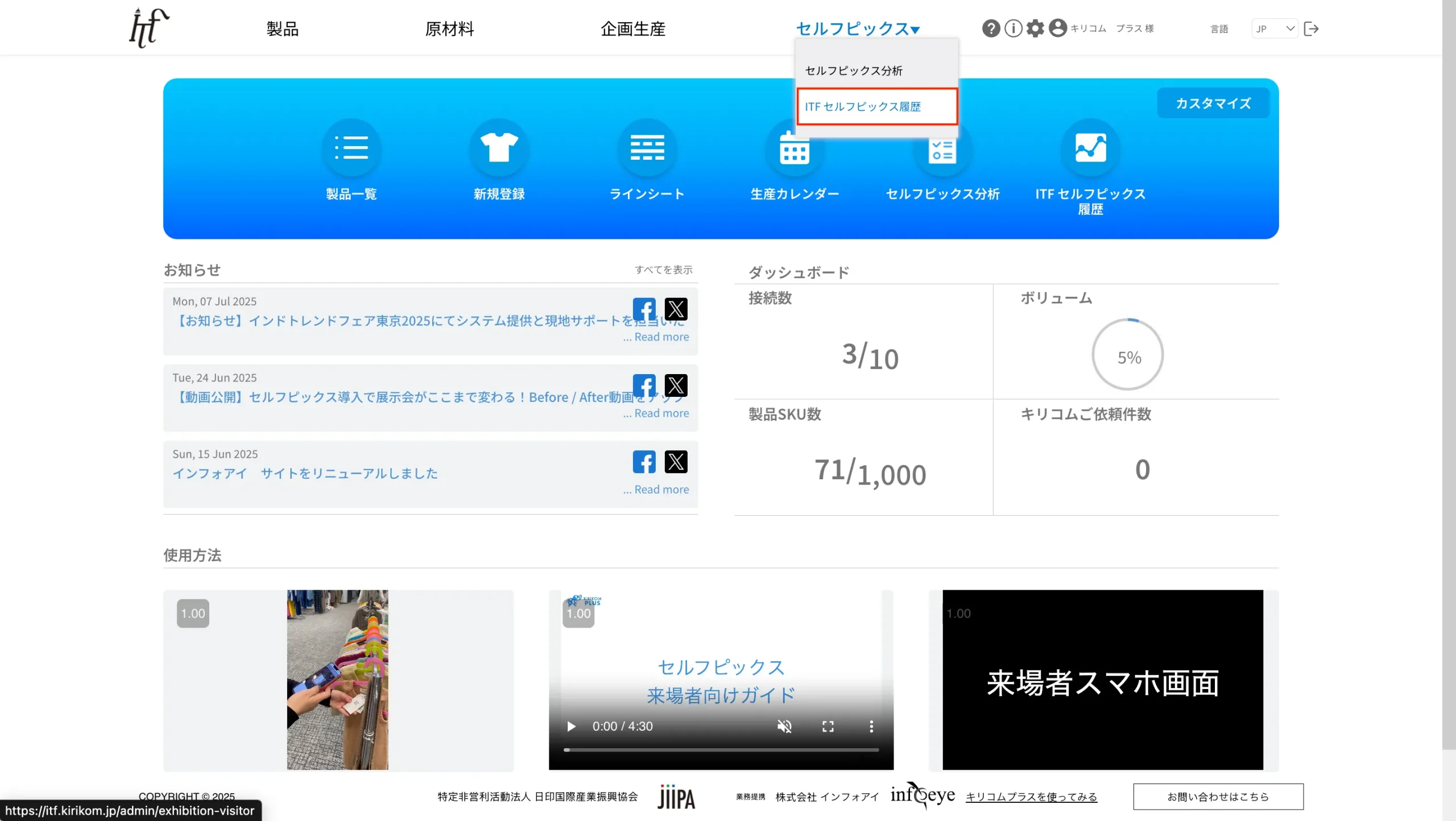Click キリコム プラス 様 username
This screenshot has width=1456, height=821.
pyautogui.click(x=1112, y=28)
